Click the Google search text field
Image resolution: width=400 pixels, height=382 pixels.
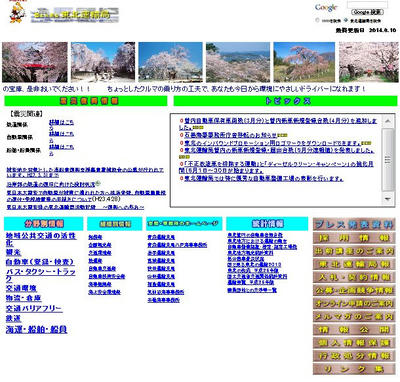click(x=367, y=4)
